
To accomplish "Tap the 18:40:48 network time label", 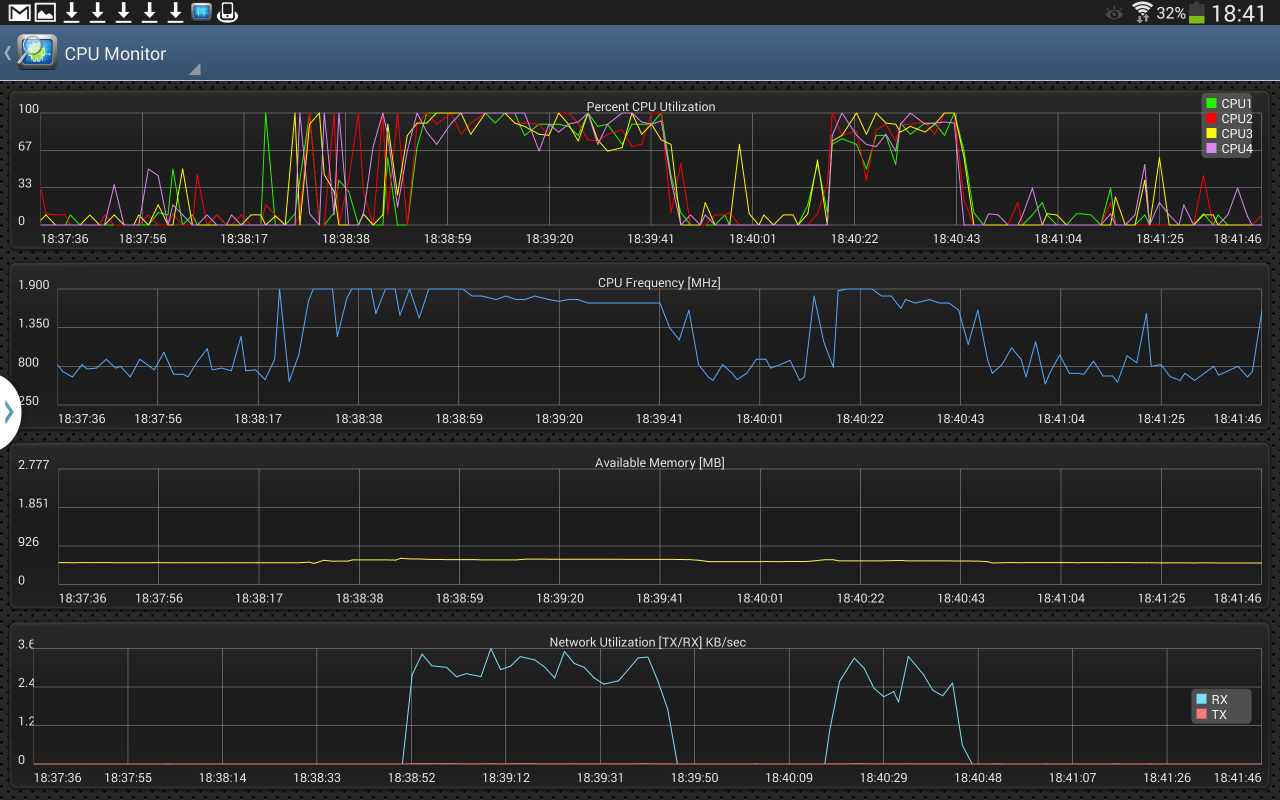I will pyautogui.click(x=978, y=777).
